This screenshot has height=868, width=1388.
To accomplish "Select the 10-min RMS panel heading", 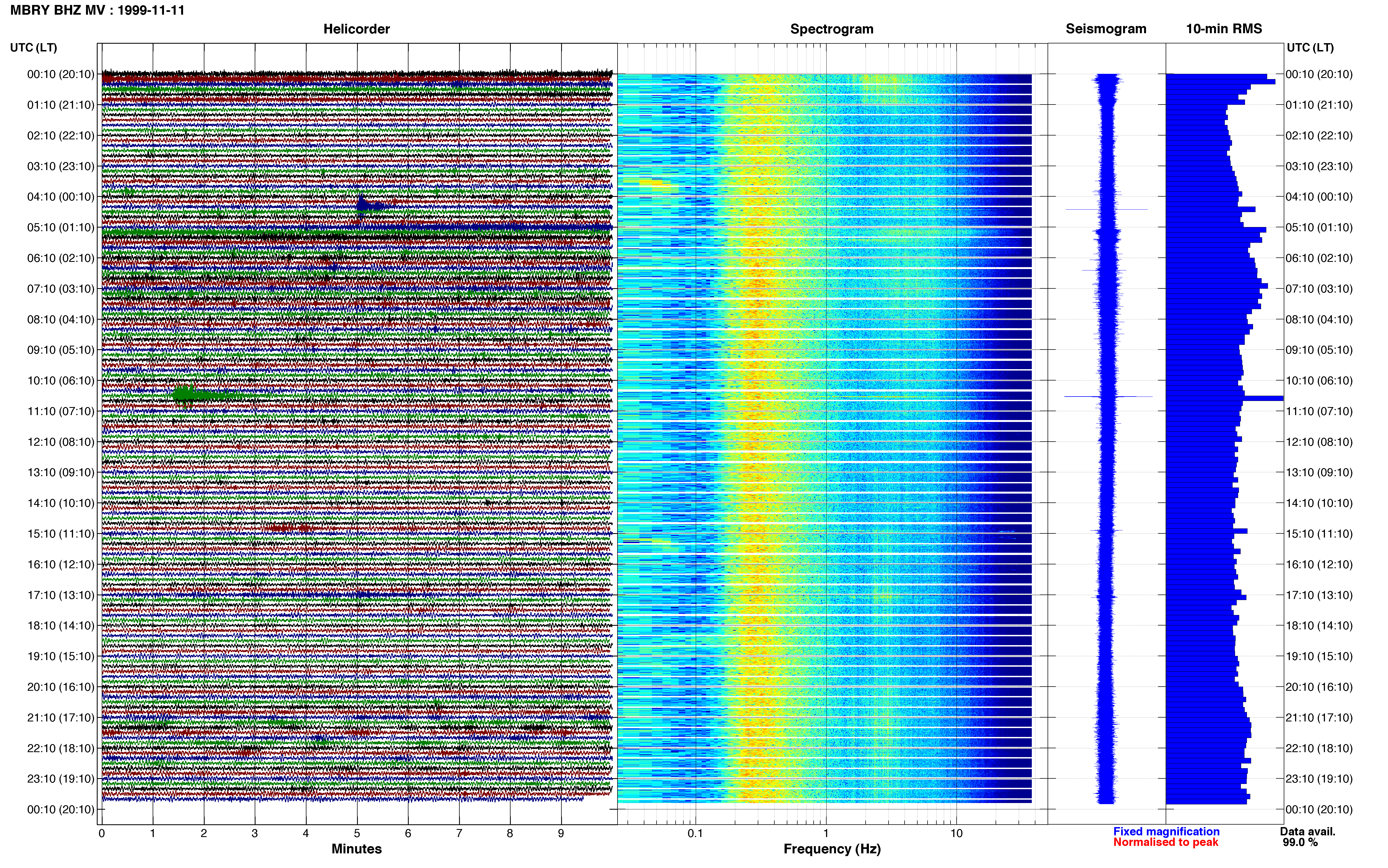I will click(1224, 29).
